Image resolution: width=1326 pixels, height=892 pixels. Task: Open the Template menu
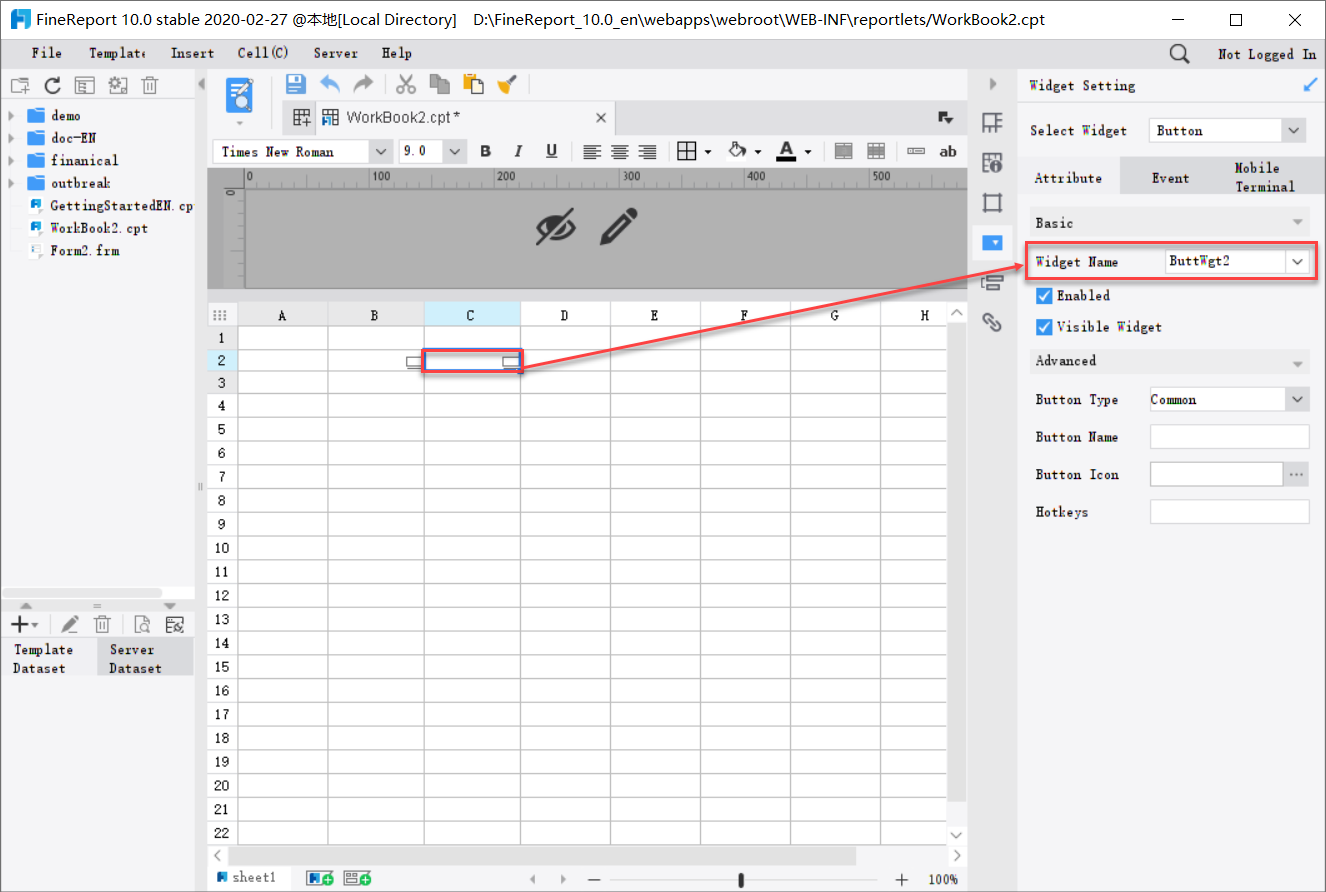(116, 53)
